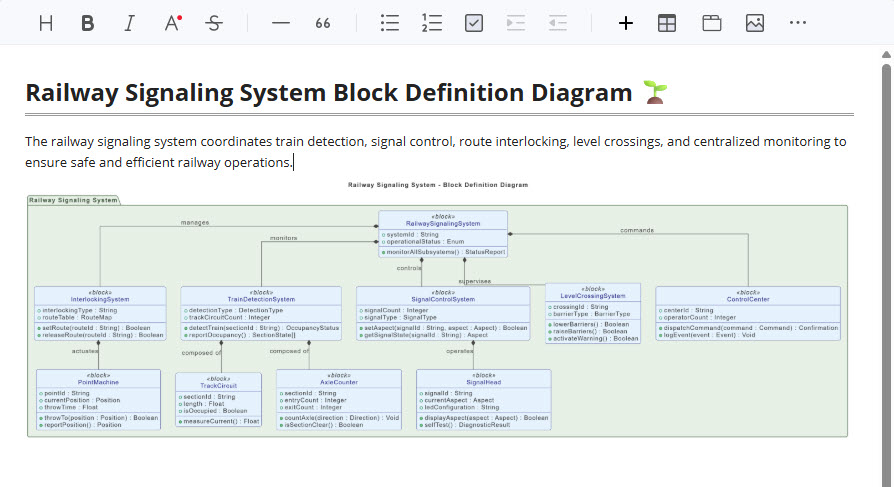Toggle italic text style
This screenshot has width=894, height=487.
pyautogui.click(x=129, y=23)
